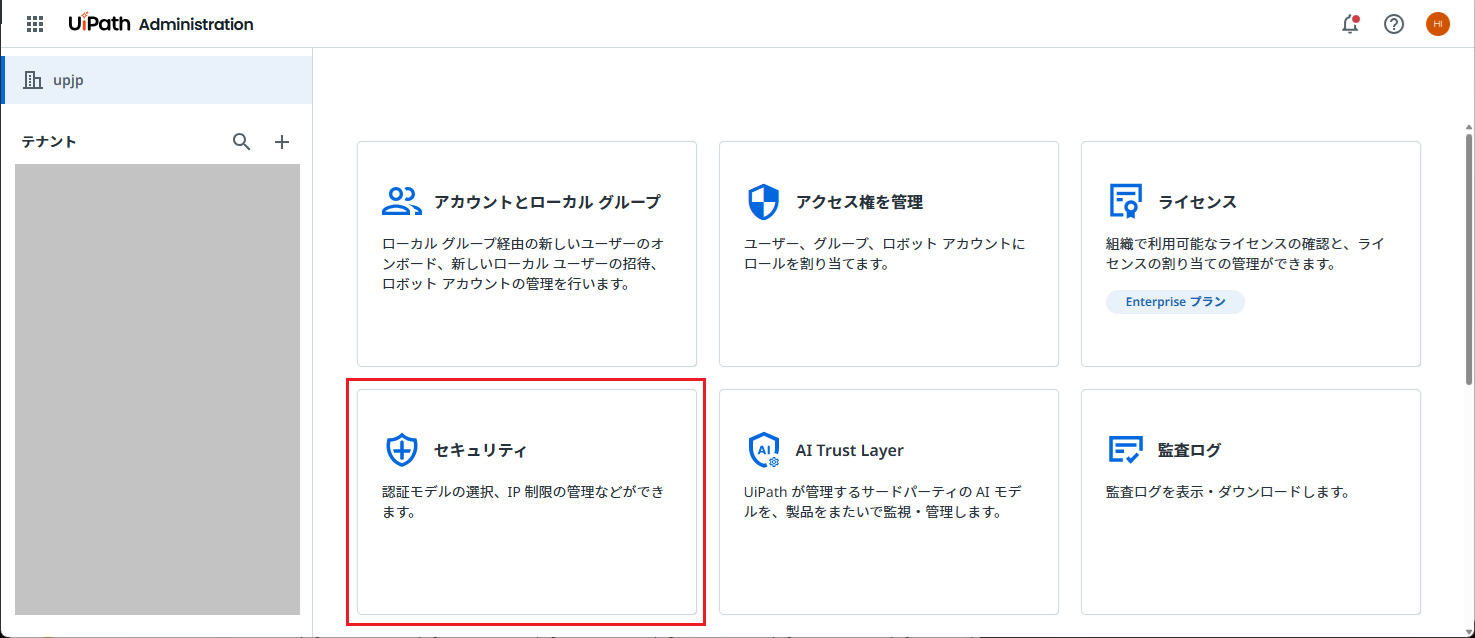Click the vertical scrollbar on the right
This screenshot has width=1475, height=638.
pos(1468,258)
